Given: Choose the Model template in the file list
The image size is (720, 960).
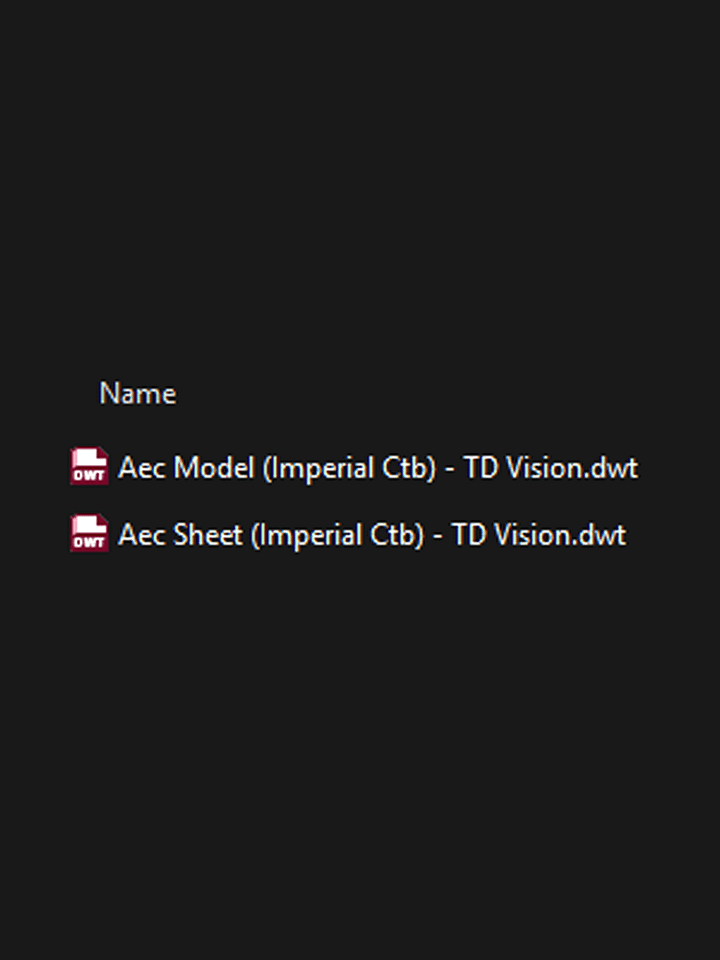Looking at the screenshot, I should [377, 468].
